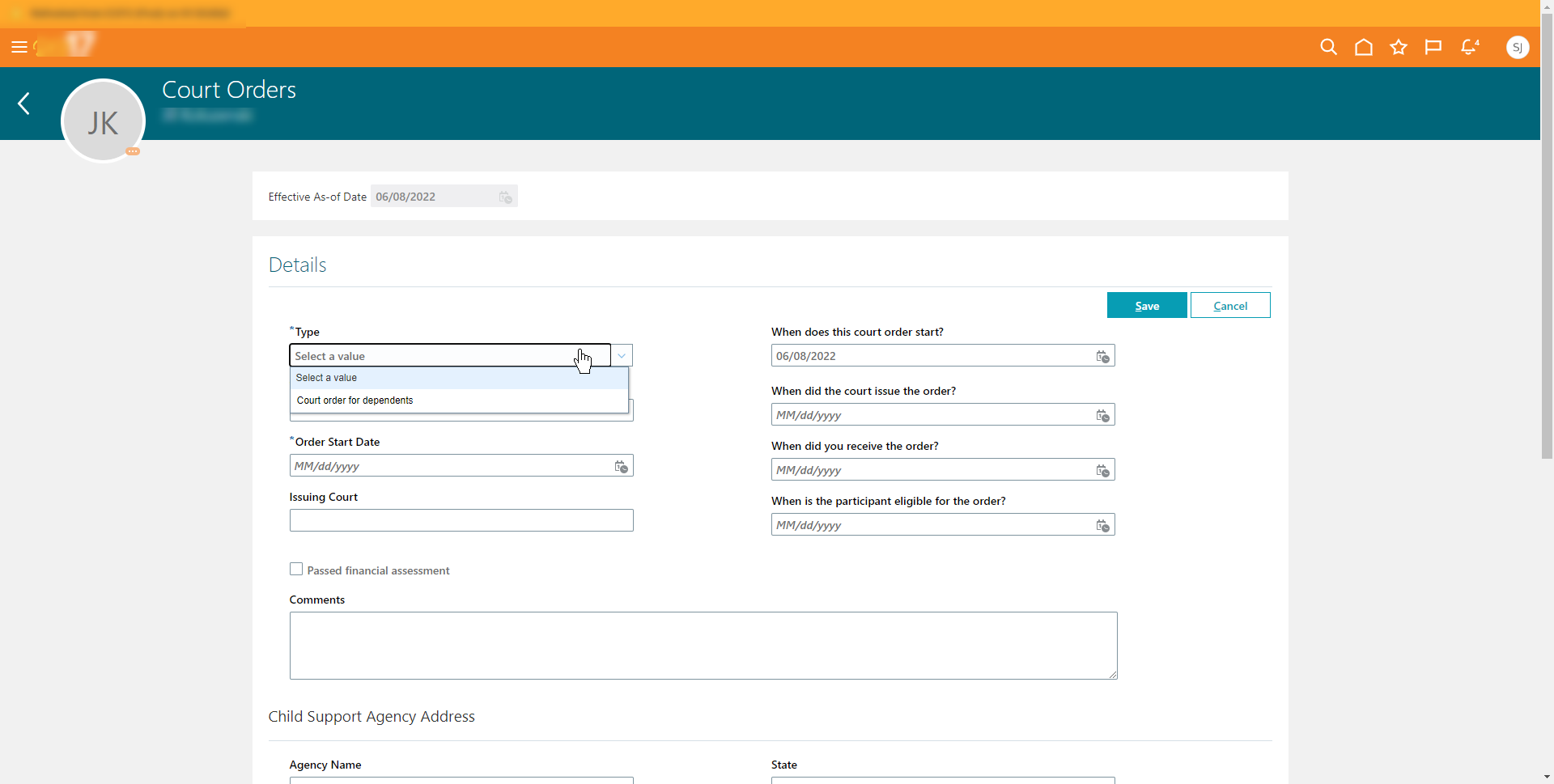Select Court order for dependents from dropdown

tap(355, 400)
